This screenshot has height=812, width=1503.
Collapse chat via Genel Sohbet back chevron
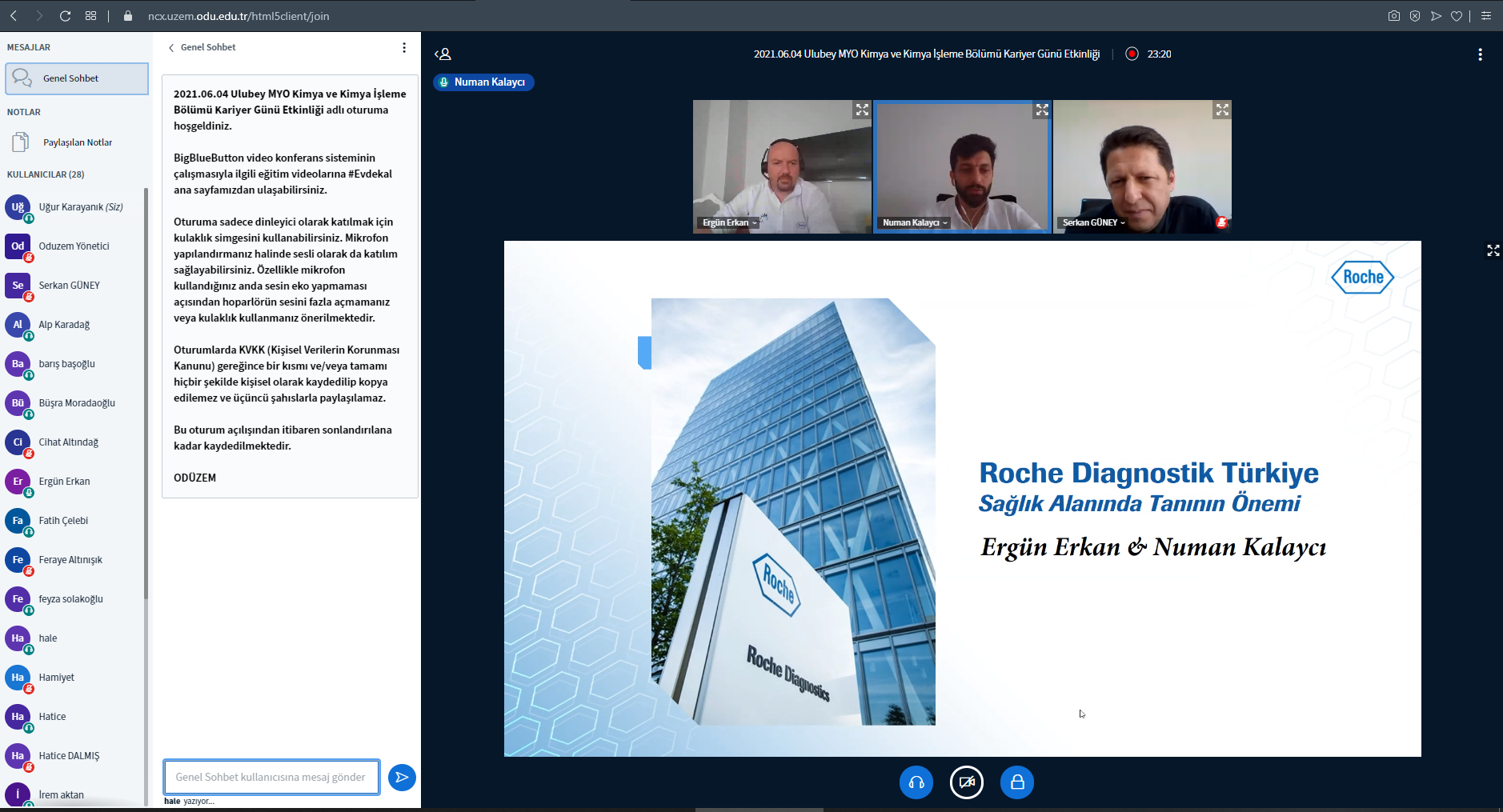(202, 48)
